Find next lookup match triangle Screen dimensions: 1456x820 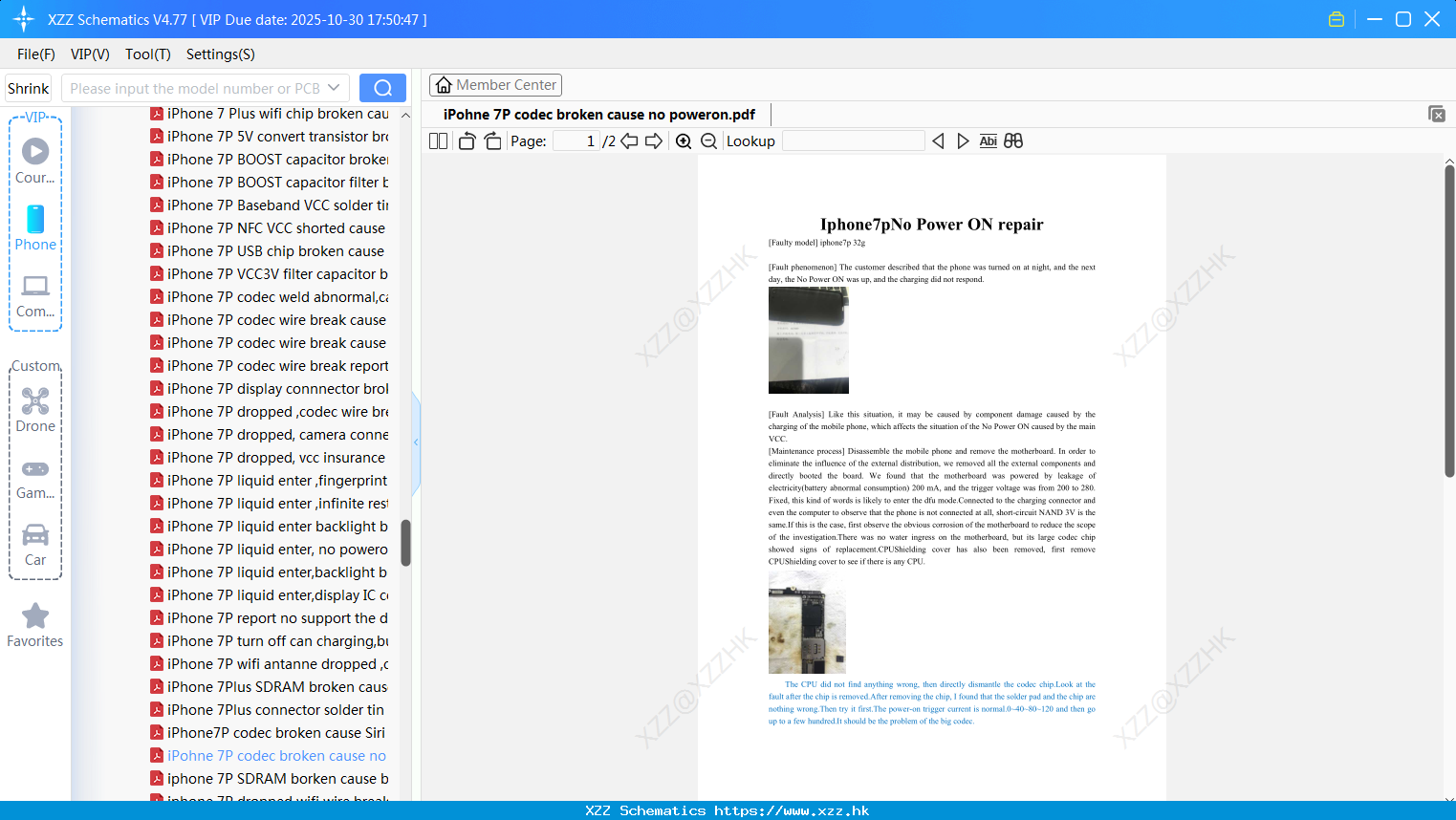963,141
